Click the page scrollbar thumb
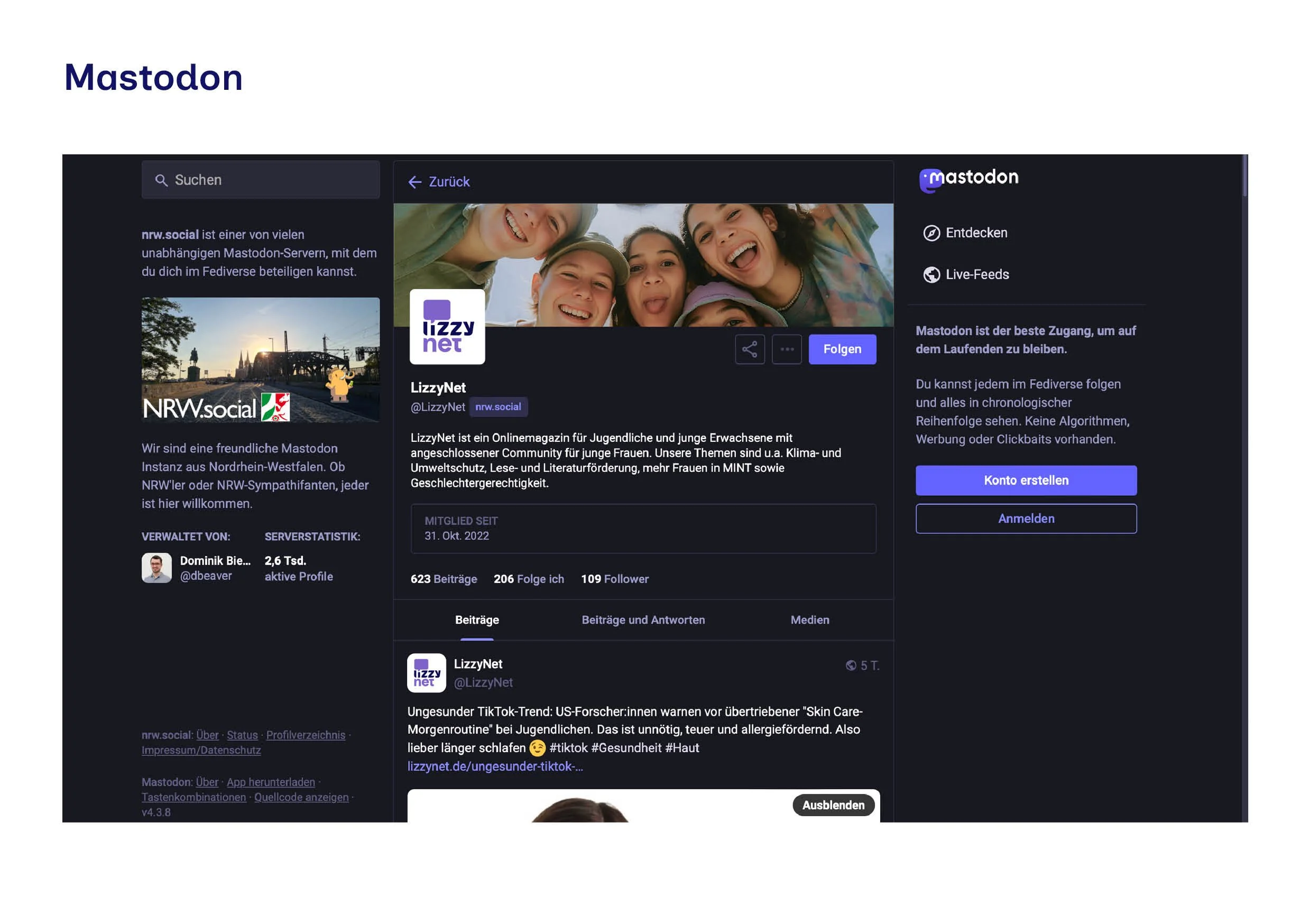This screenshot has height=924, width=1311. point(1244,175)
